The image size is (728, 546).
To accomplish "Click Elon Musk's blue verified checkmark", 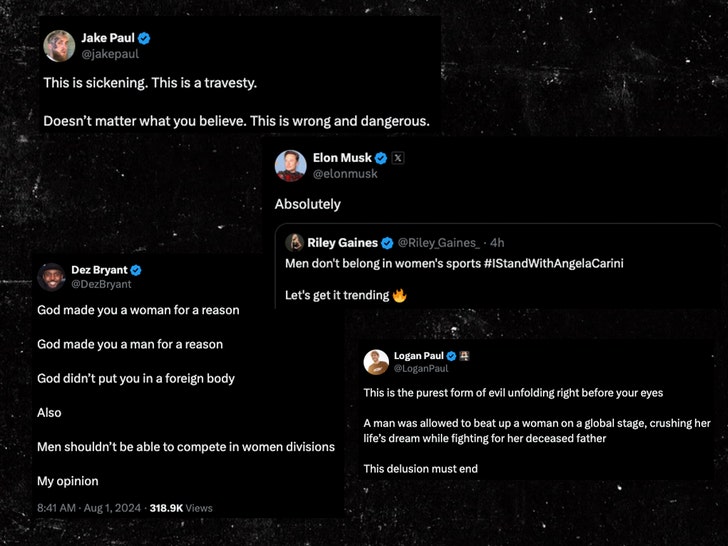I will 381,157.
